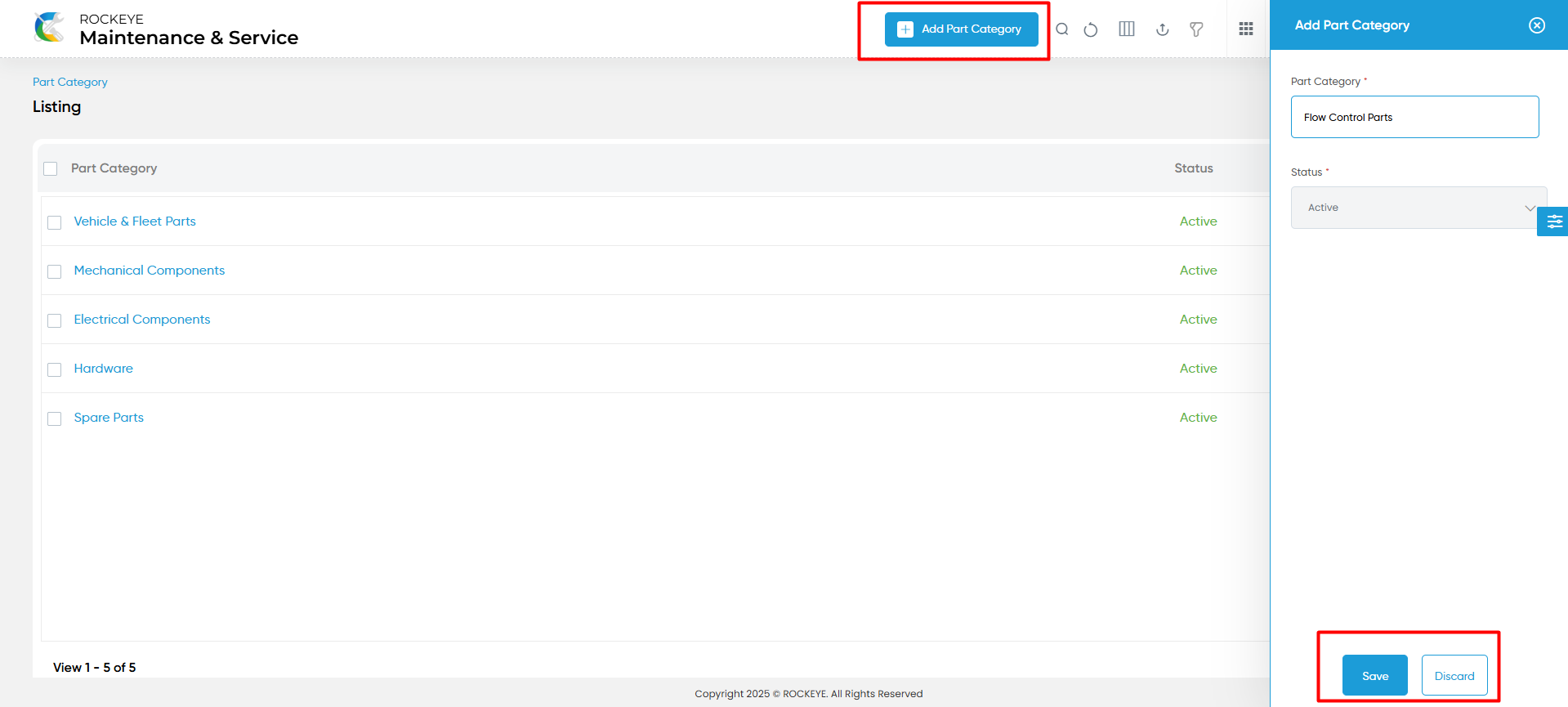This screenshot has height=707, width=1568.
Task: Click the blue settings sliders icon
Action: point(1554,221)
